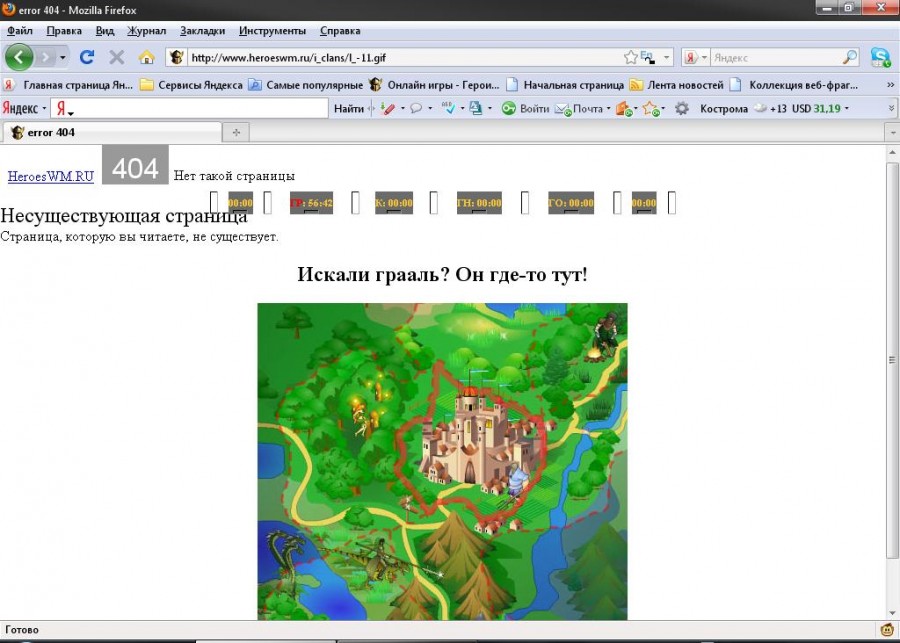Click the search magnifier icon
900x643 pixels.
tap(850, 57)
